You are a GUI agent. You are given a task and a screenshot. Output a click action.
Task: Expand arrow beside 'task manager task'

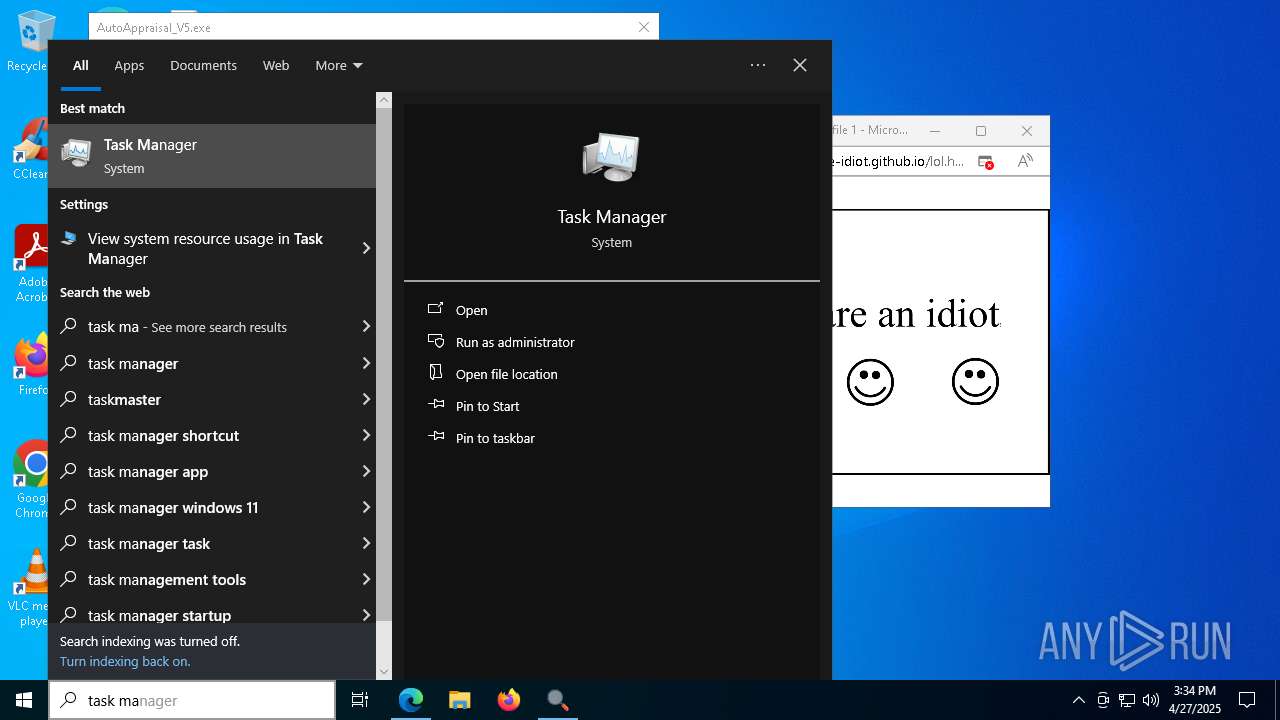click(x=366, y=543)
